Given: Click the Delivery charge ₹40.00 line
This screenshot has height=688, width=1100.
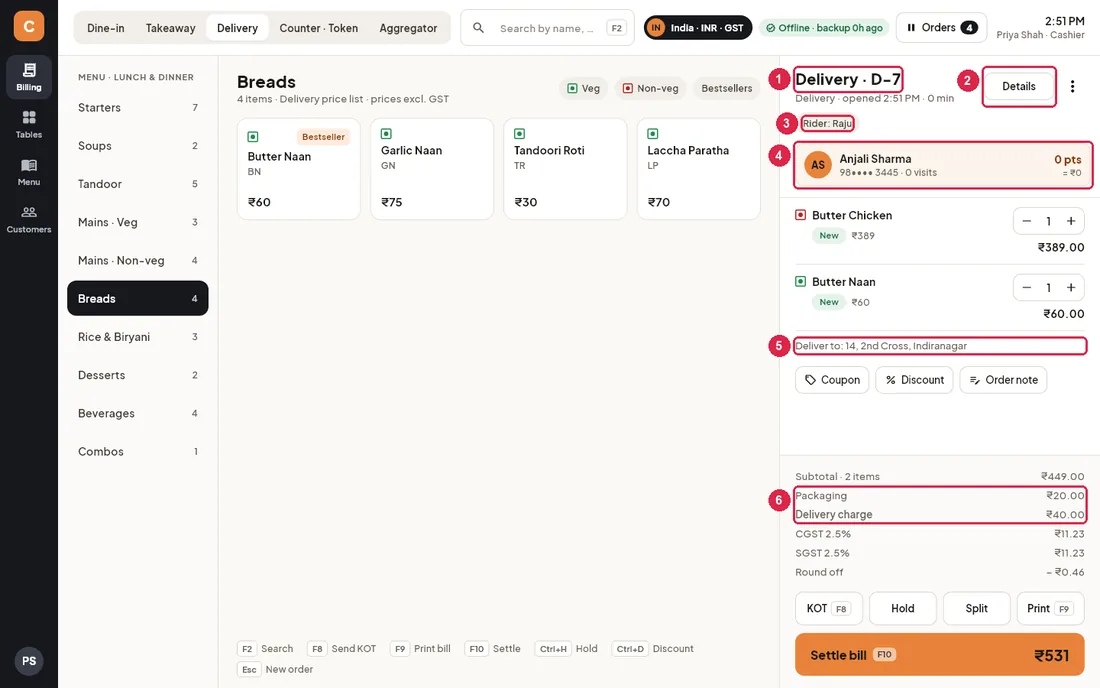Looking at the screenshot, I should pos(940,515).
